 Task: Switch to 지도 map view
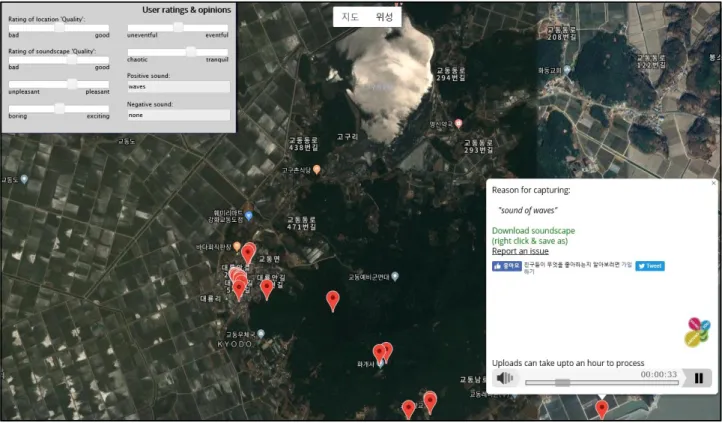350,17
